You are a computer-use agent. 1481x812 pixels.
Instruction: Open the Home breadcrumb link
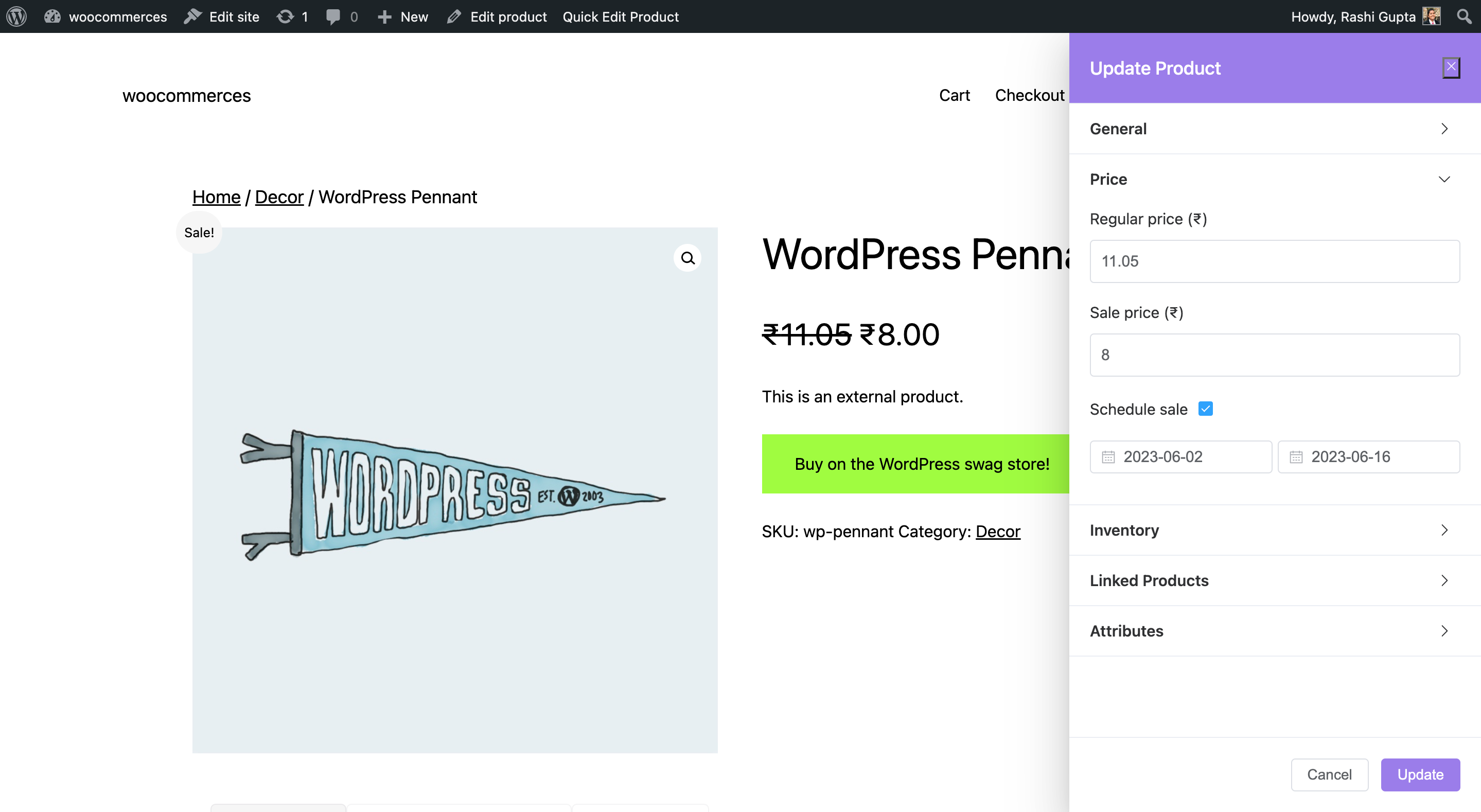tap(216, 197)
